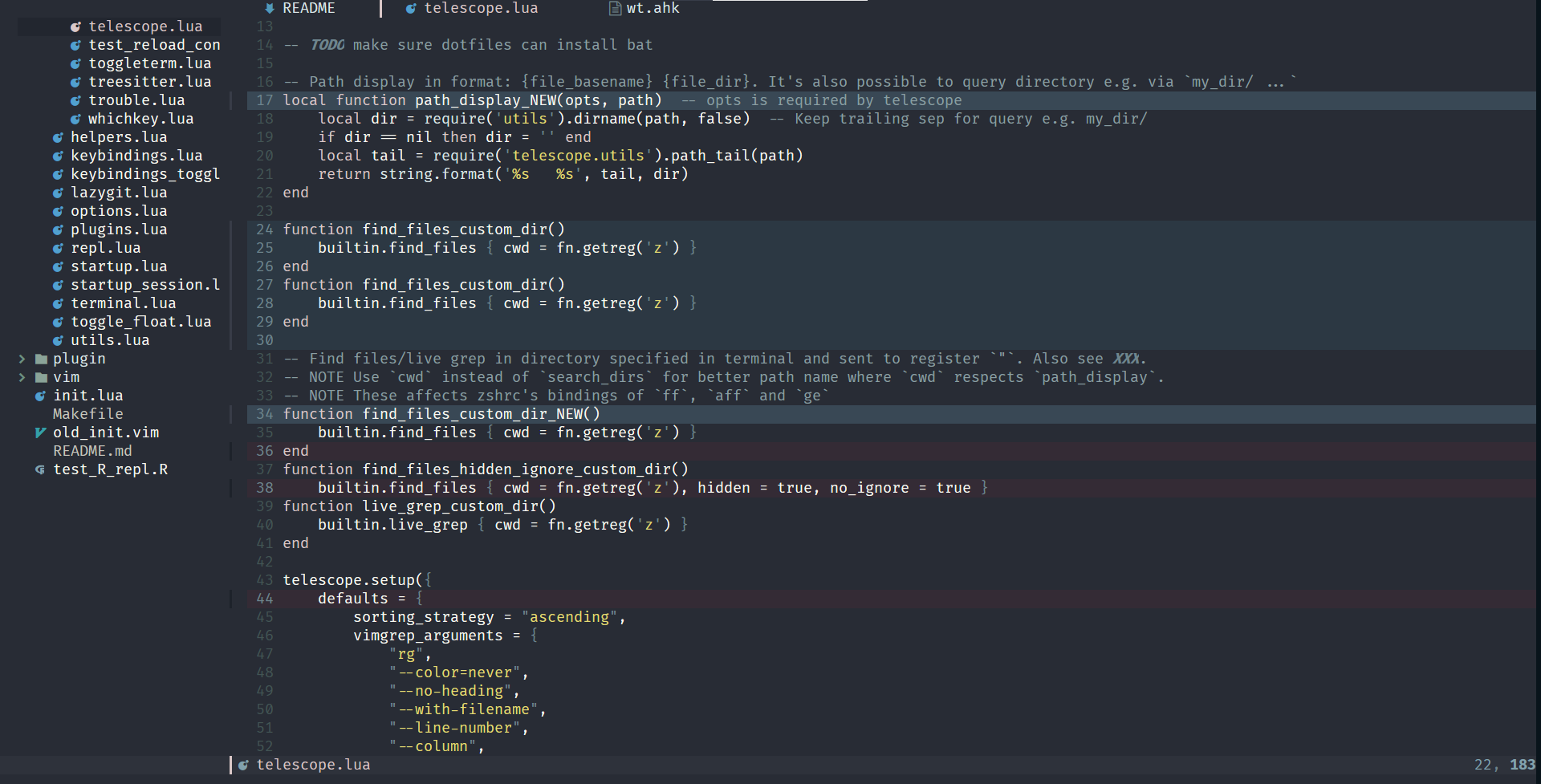This screenshot has width=1541, height=784.
Task: Click the Lua icon beside toggle_float.lua
Action: [x=58, y=322]
